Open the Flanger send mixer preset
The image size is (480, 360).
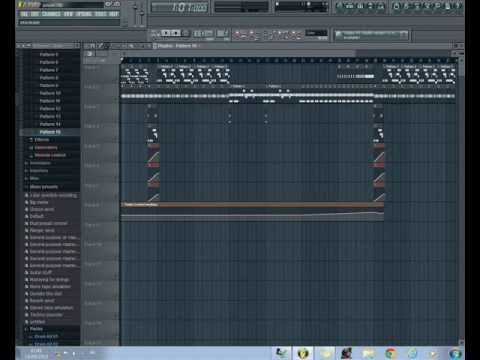(x=42, y=230)
